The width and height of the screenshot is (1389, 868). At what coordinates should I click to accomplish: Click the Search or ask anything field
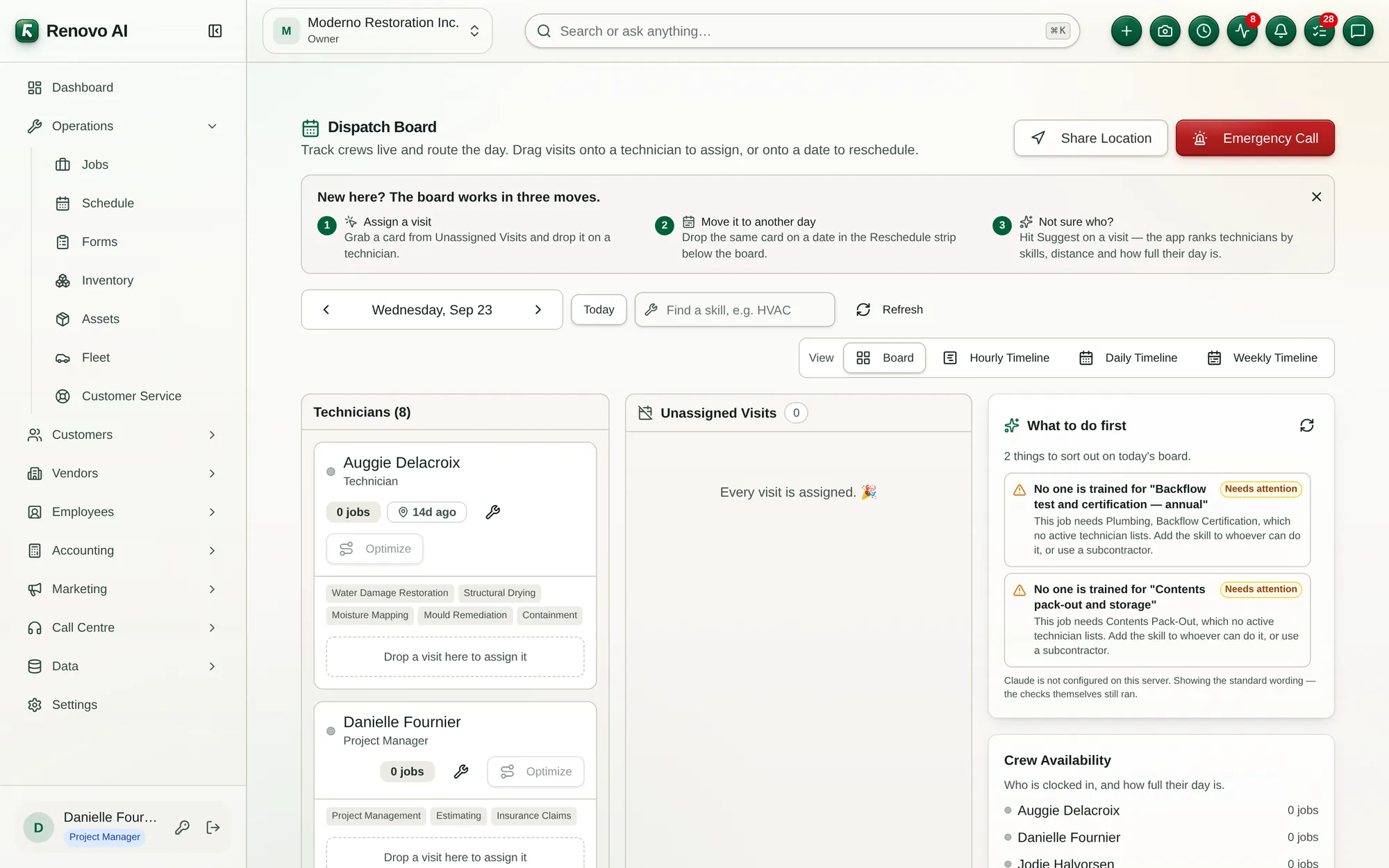[x=802, y=31]
